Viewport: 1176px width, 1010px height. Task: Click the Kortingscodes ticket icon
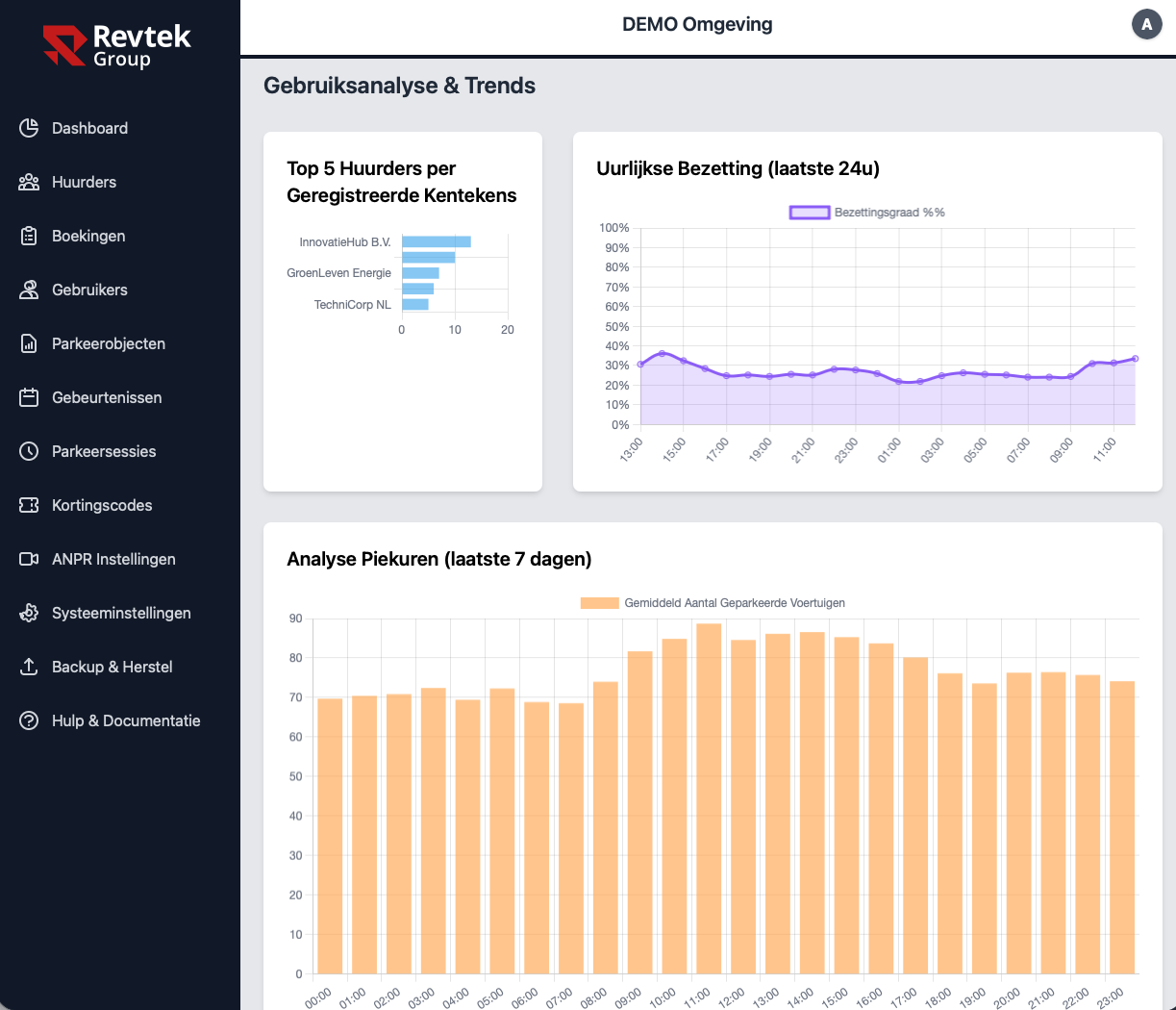[27, 505]
